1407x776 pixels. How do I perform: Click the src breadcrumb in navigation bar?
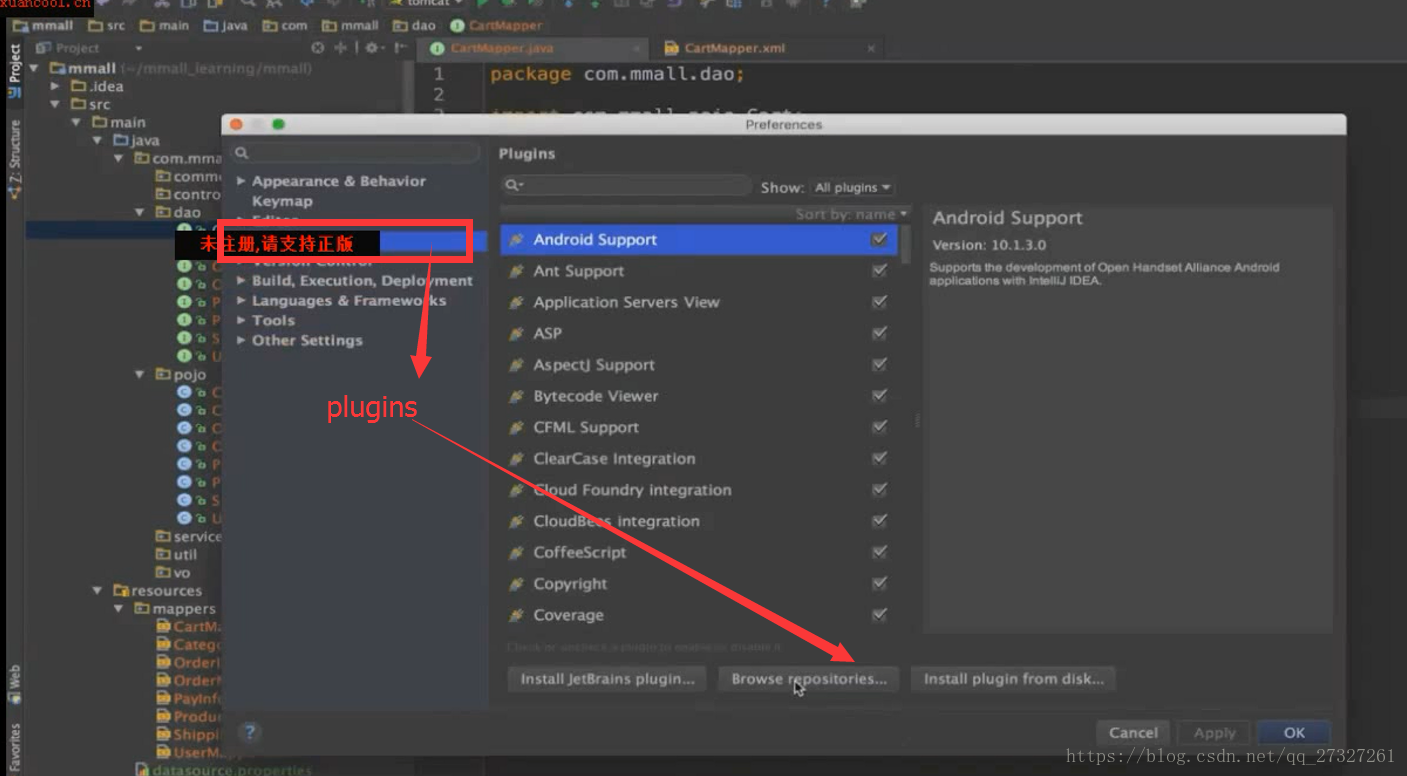click(x=108, y=25)
